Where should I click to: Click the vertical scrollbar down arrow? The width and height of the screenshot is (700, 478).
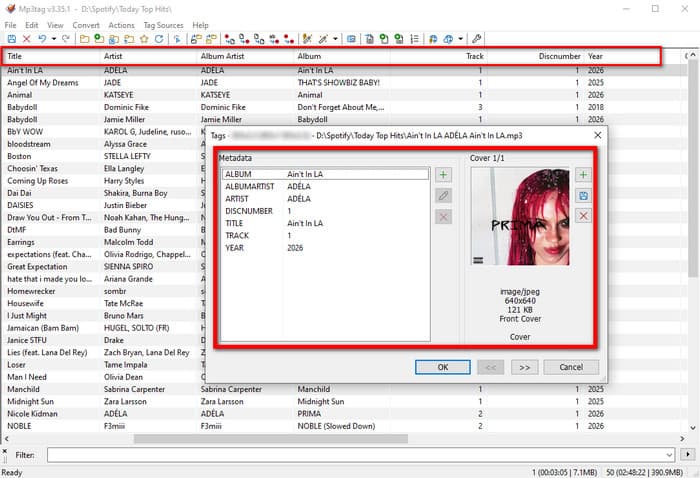(693, 428)
